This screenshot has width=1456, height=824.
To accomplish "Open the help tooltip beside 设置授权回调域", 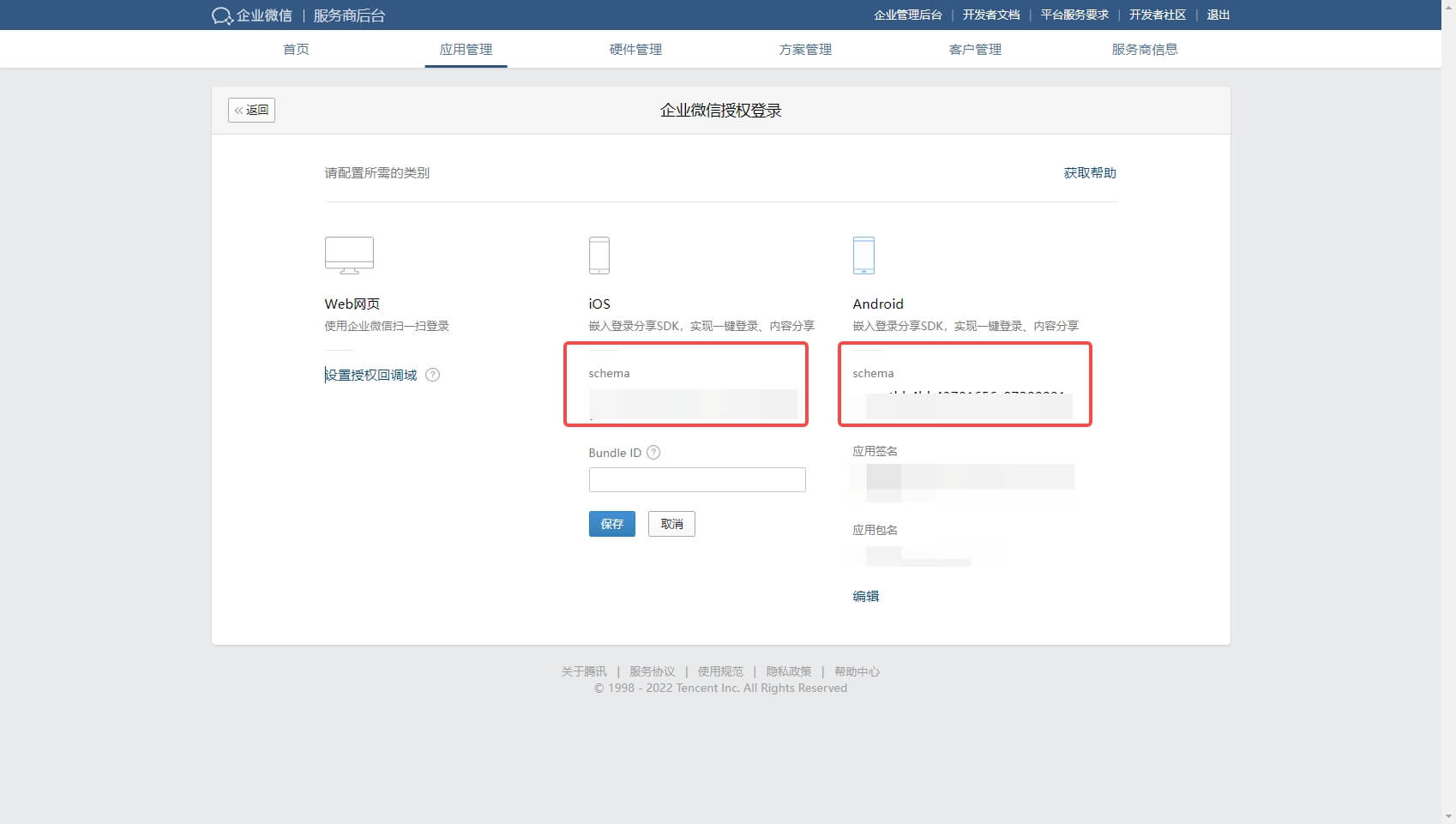I will tap(434, 375).
